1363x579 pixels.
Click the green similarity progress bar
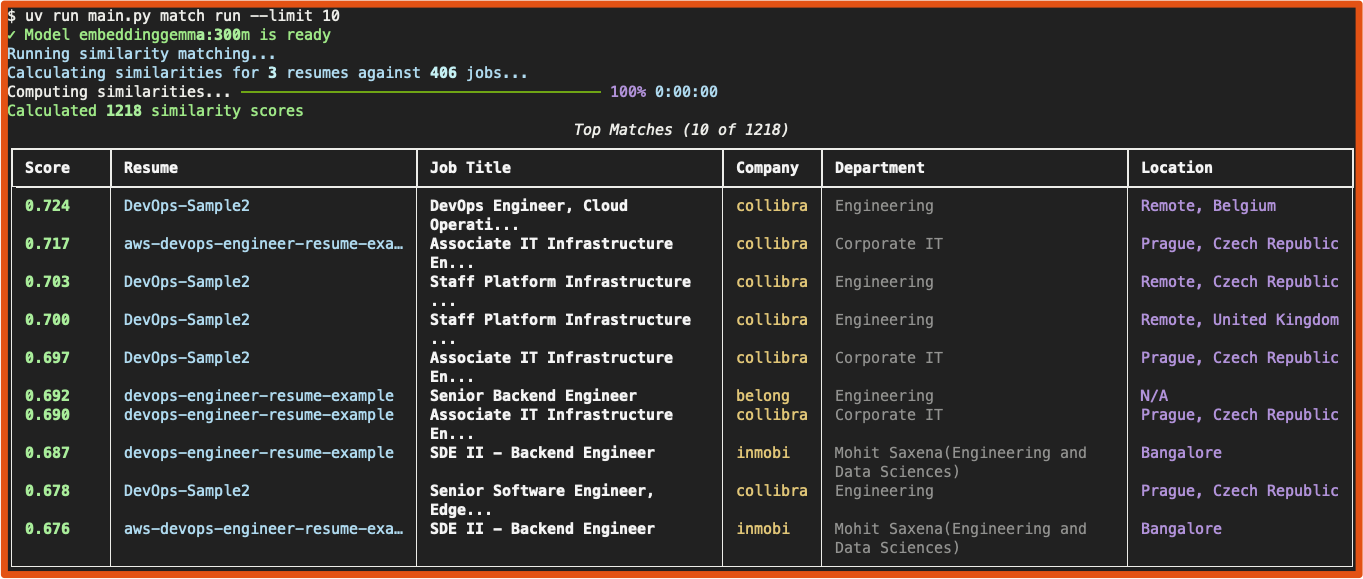(x=420, y=92)
